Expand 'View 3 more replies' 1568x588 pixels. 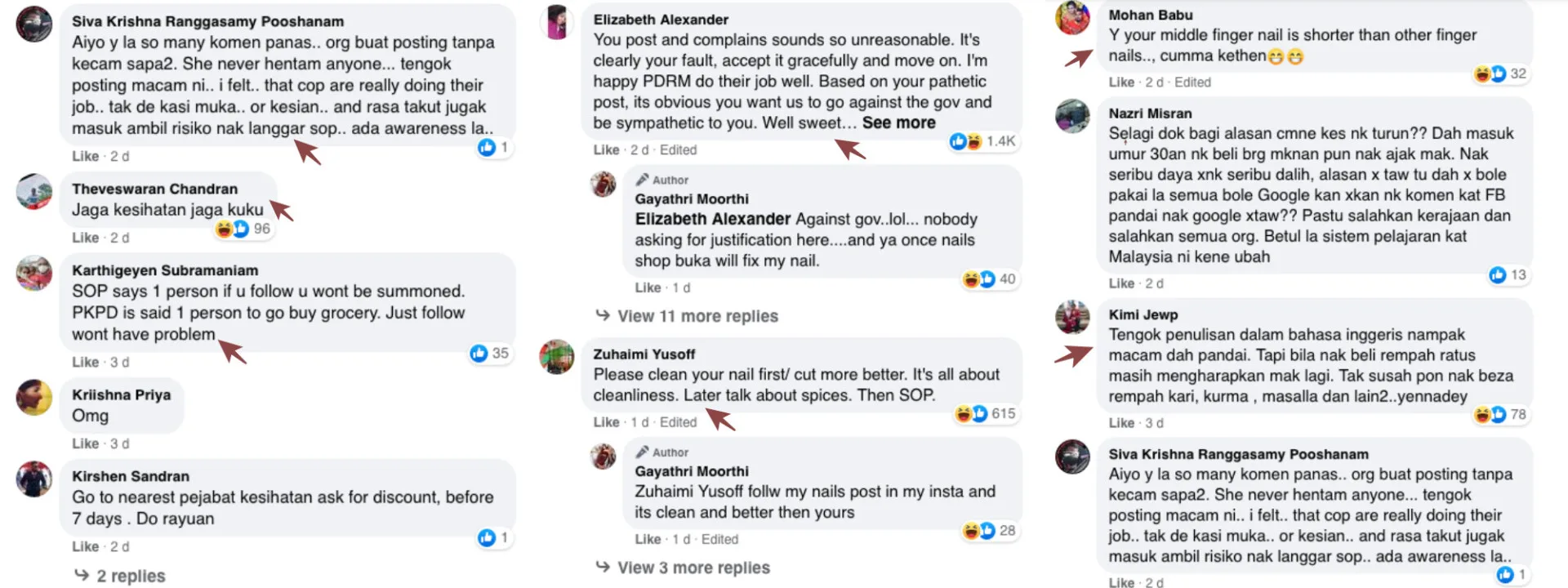point(693,568)
